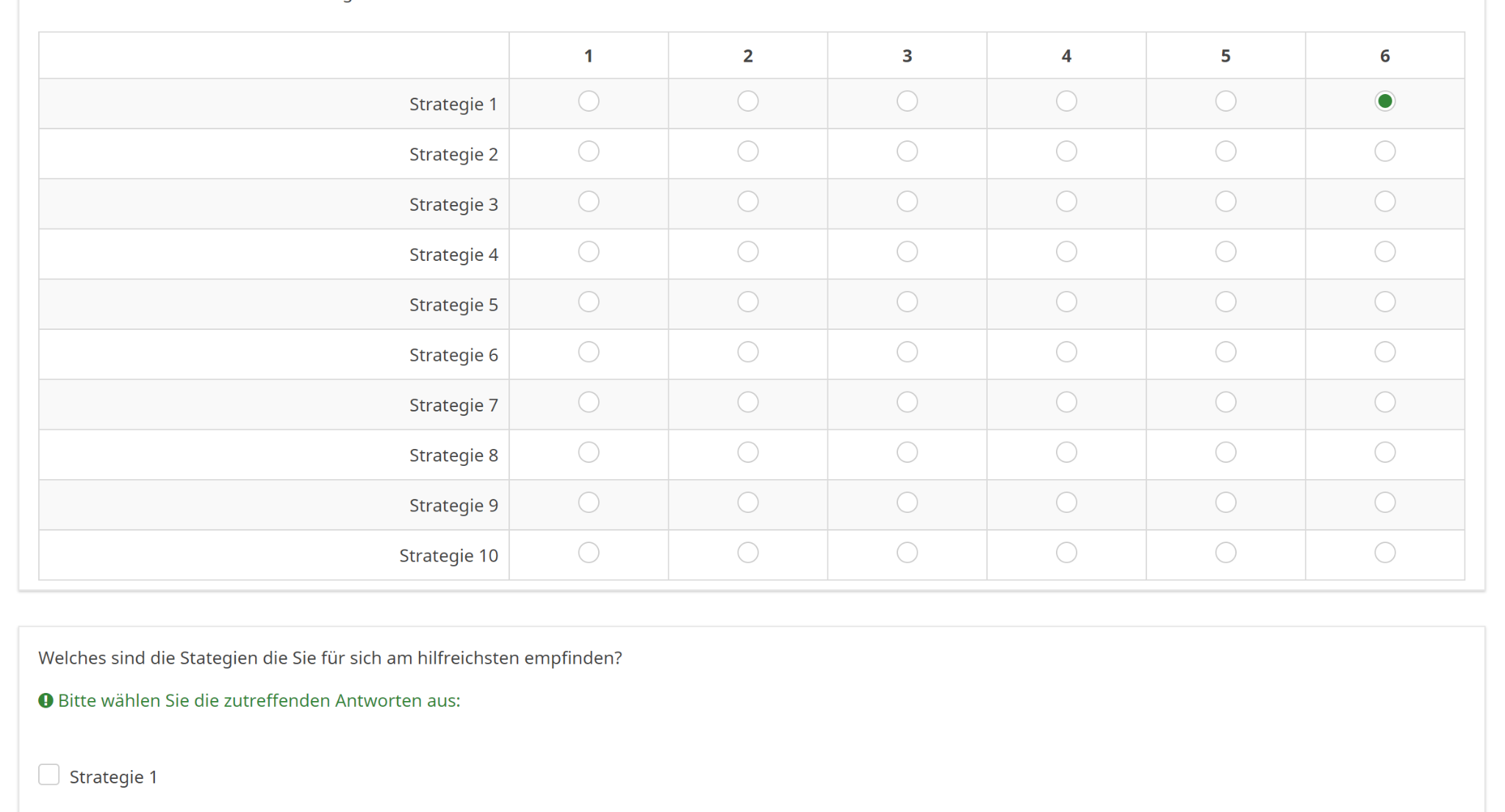Choose rating 1 for Strategie 9
Viewport: 1505px width, 812px height.
589,503
